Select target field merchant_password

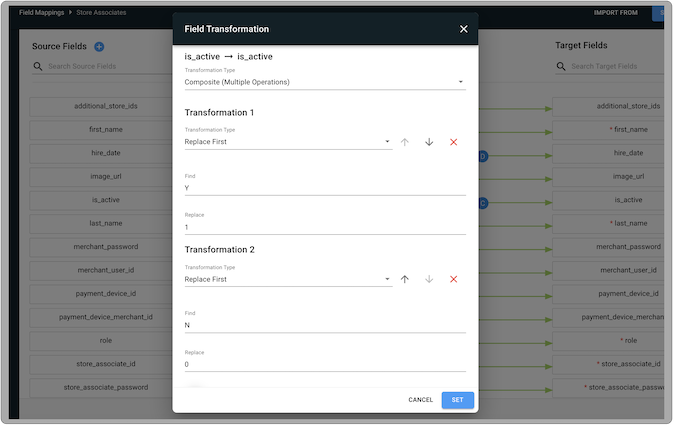tap(608, 247)
